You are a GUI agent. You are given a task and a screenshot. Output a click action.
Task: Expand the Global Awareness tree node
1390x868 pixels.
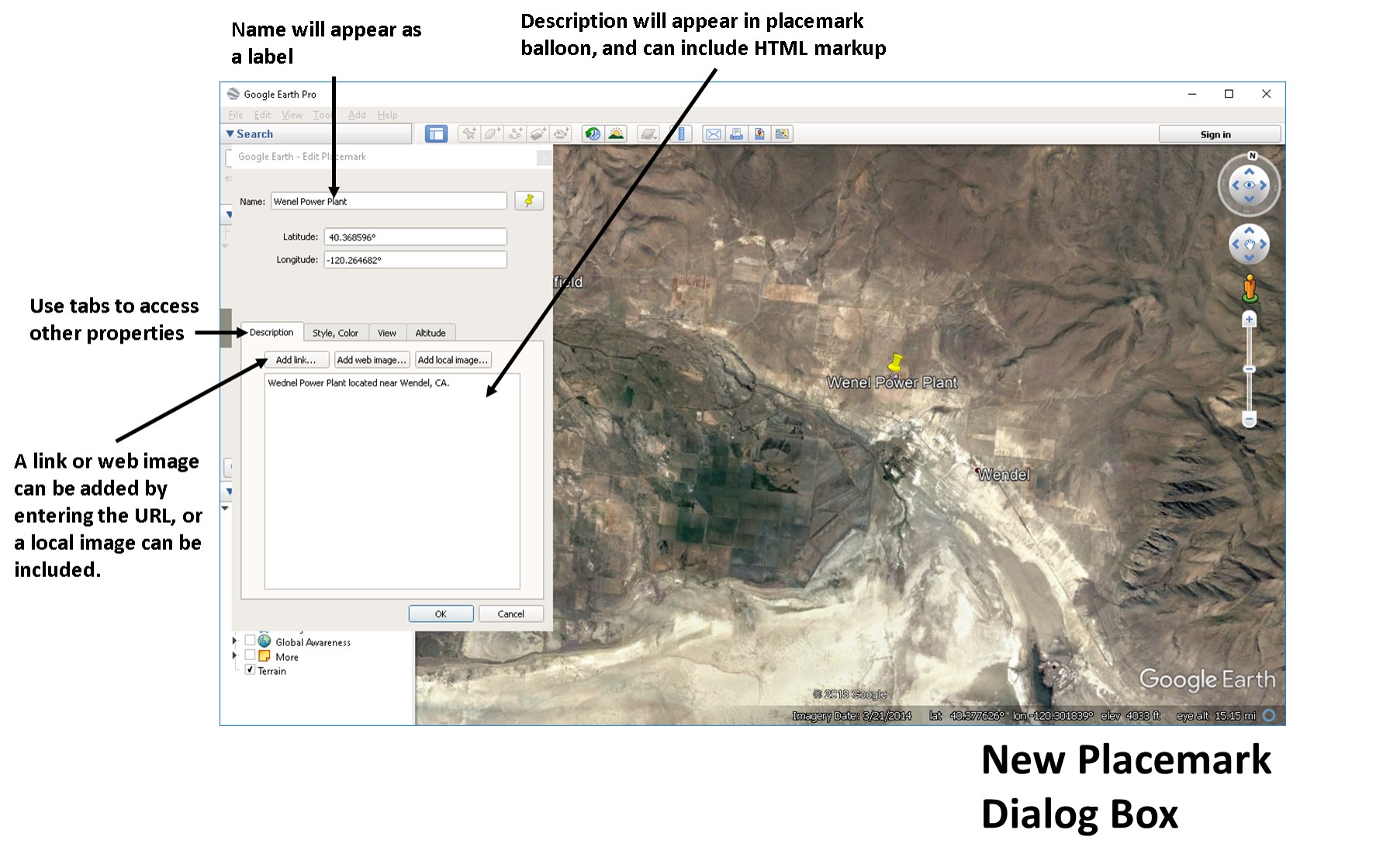235,641
